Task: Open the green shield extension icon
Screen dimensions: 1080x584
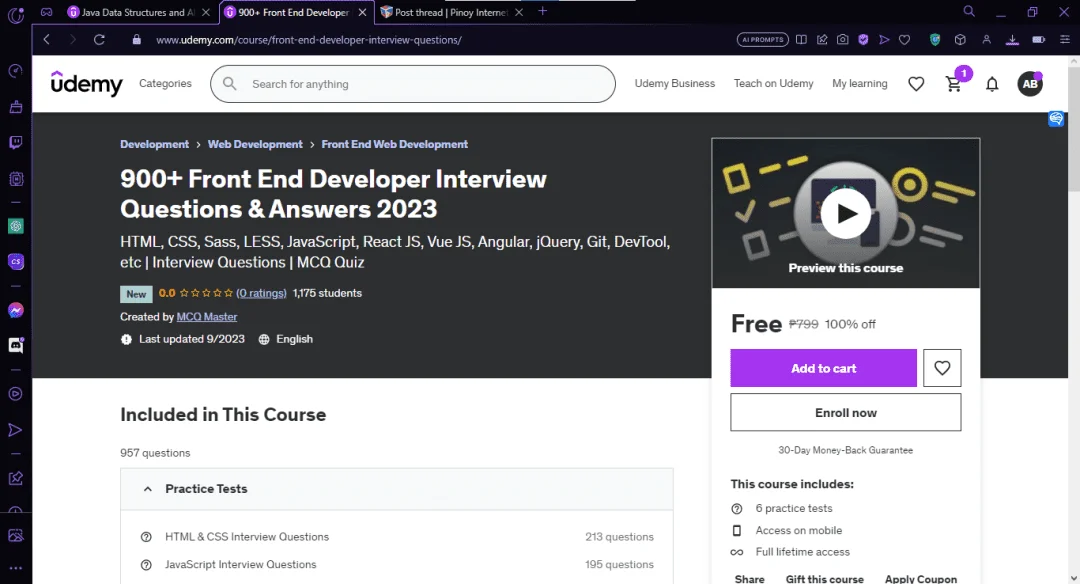Action: click(x=935, y=40)
